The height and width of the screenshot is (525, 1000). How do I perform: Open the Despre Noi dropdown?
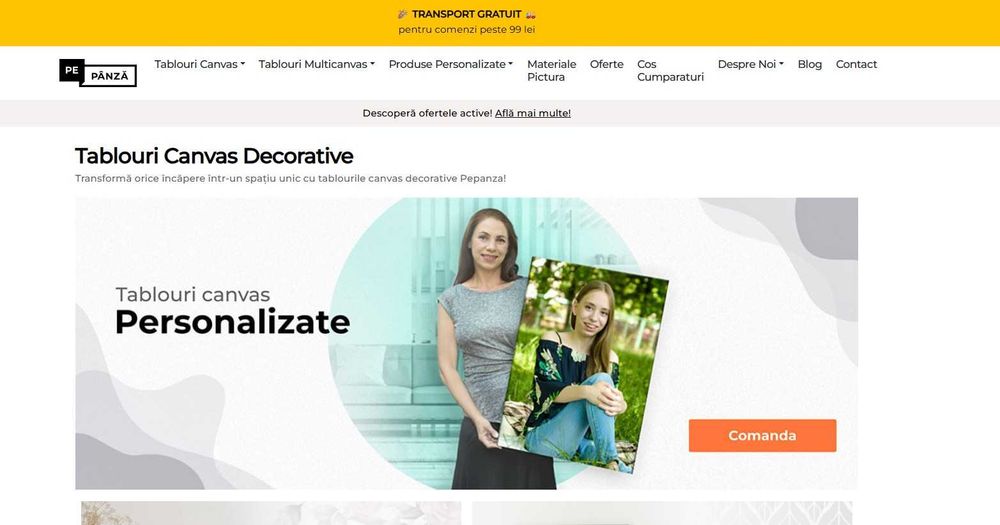751,64
